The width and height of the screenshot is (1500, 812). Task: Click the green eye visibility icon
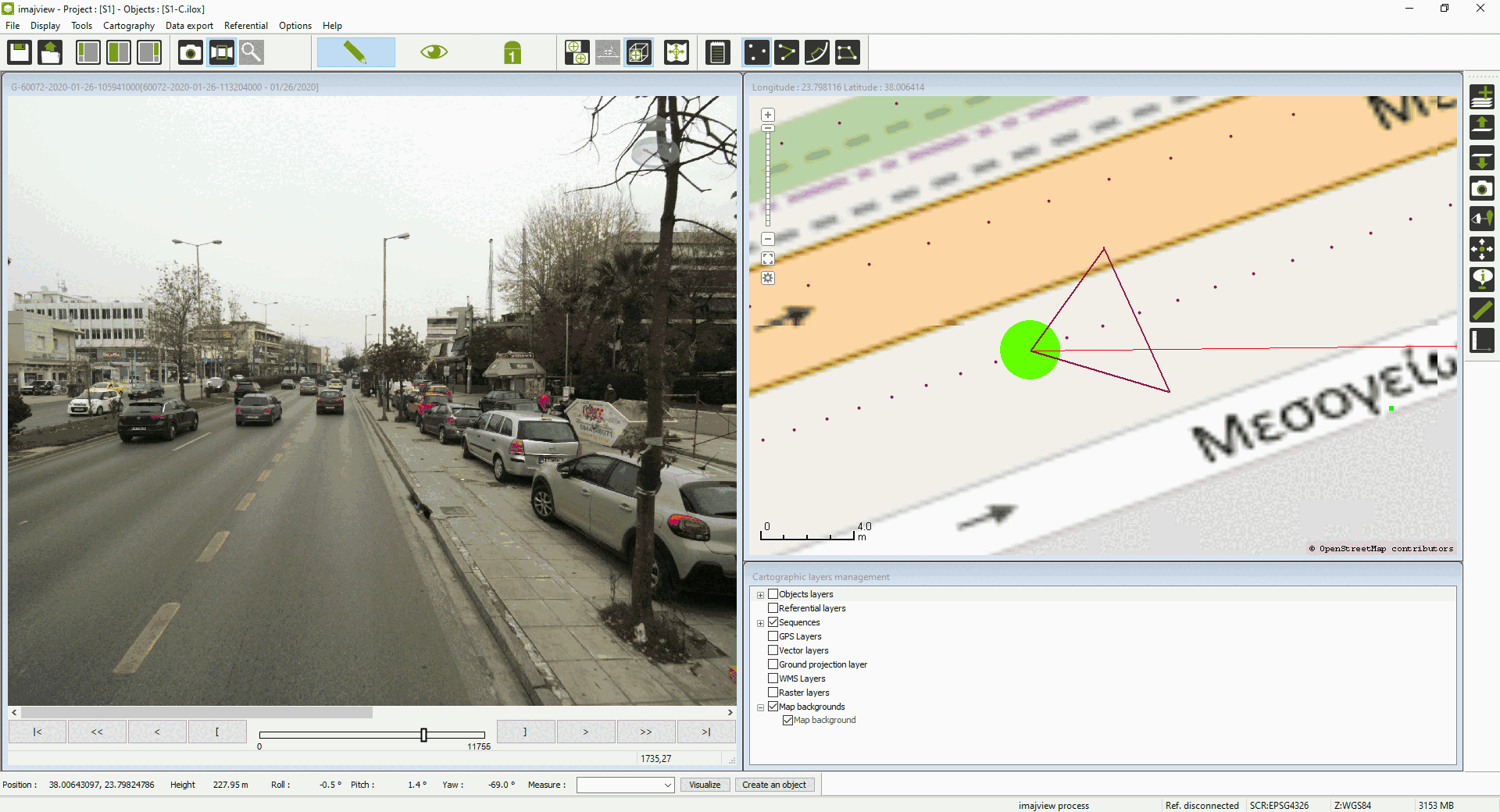pyautogui.click(x=434, y=53)
